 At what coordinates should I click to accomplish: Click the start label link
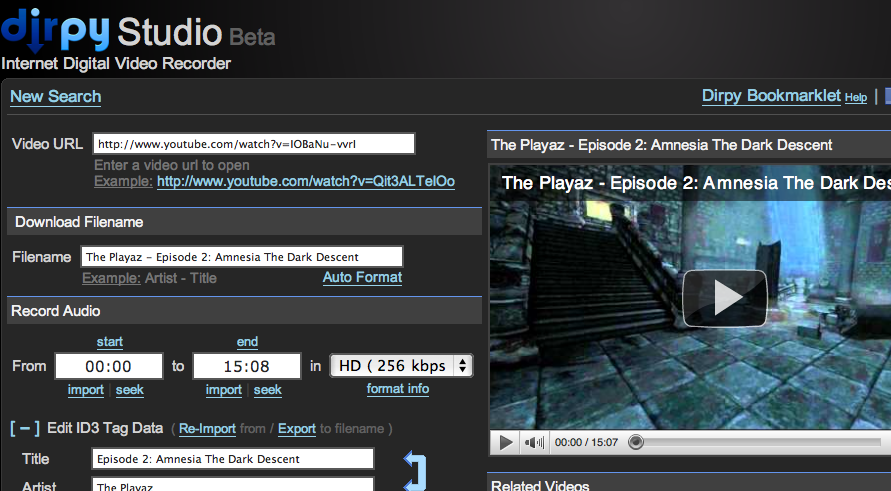pyautogui.click(x=110, y=342)
